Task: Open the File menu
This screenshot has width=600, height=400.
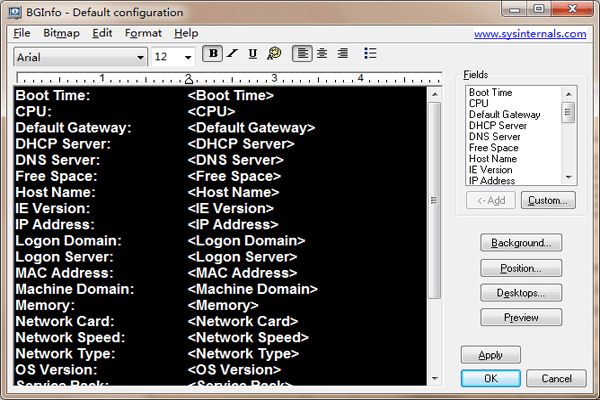Action: (x=22, y=33)
